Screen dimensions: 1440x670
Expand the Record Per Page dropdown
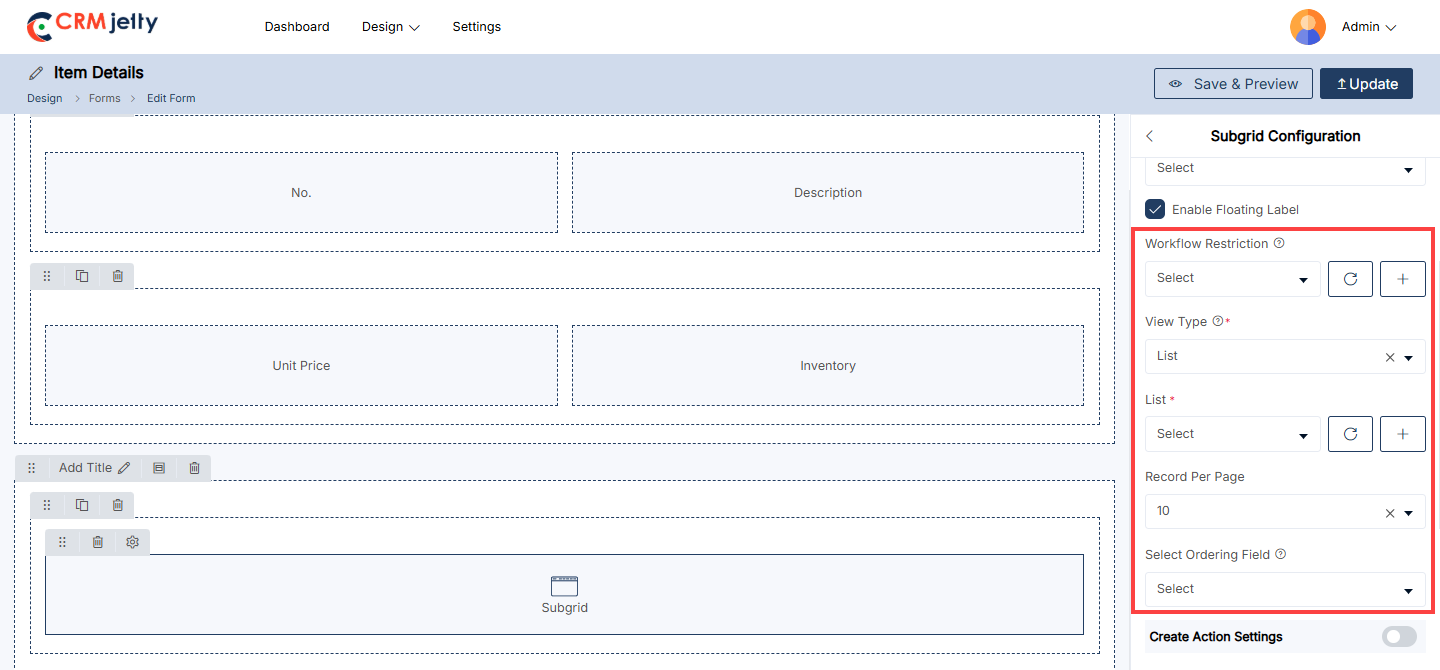[x=1408, y=513]
